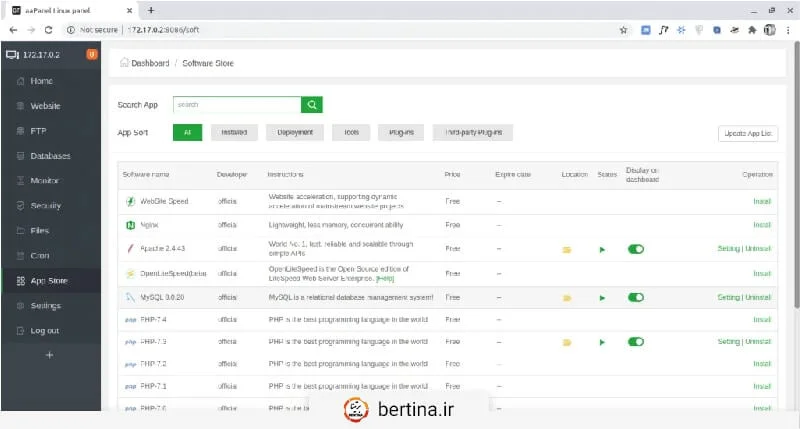Open Apache 2.4.43 folder location icon
Screen dimensions: 800x429
click(x=566, y=249)
